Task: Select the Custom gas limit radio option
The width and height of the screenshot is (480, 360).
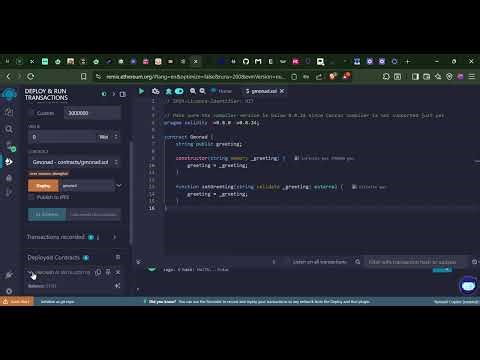Action: click(x=31, y=113)
